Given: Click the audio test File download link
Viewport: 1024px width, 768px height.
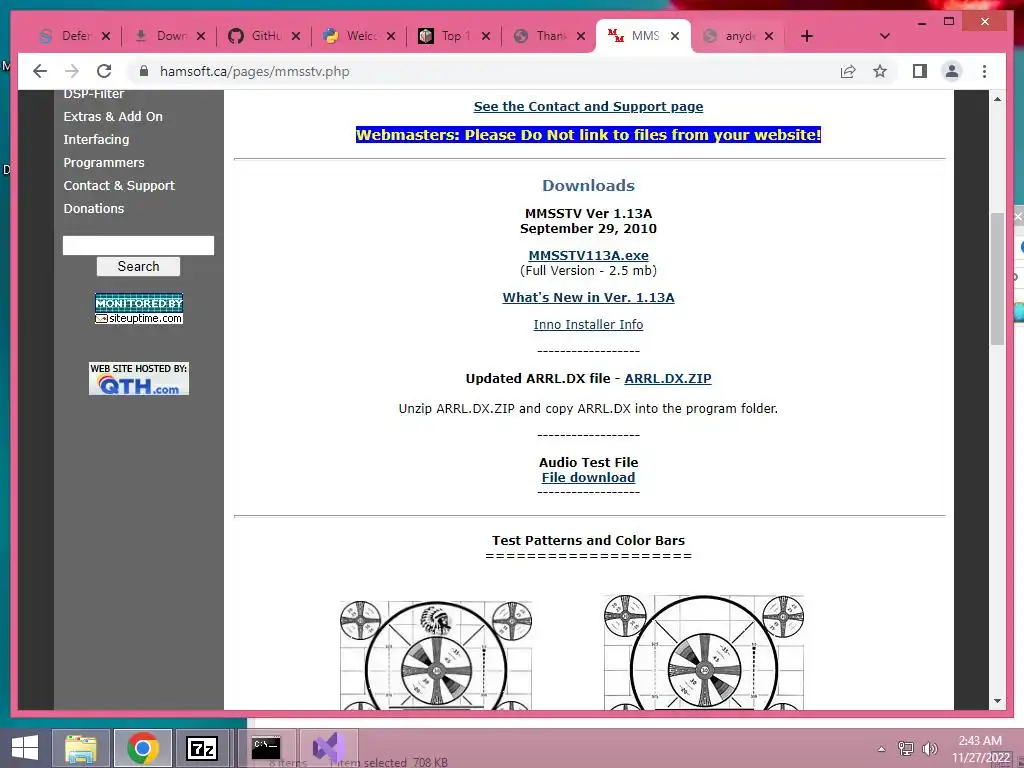Looking at the screenshot, I should (x=588, y=477).
